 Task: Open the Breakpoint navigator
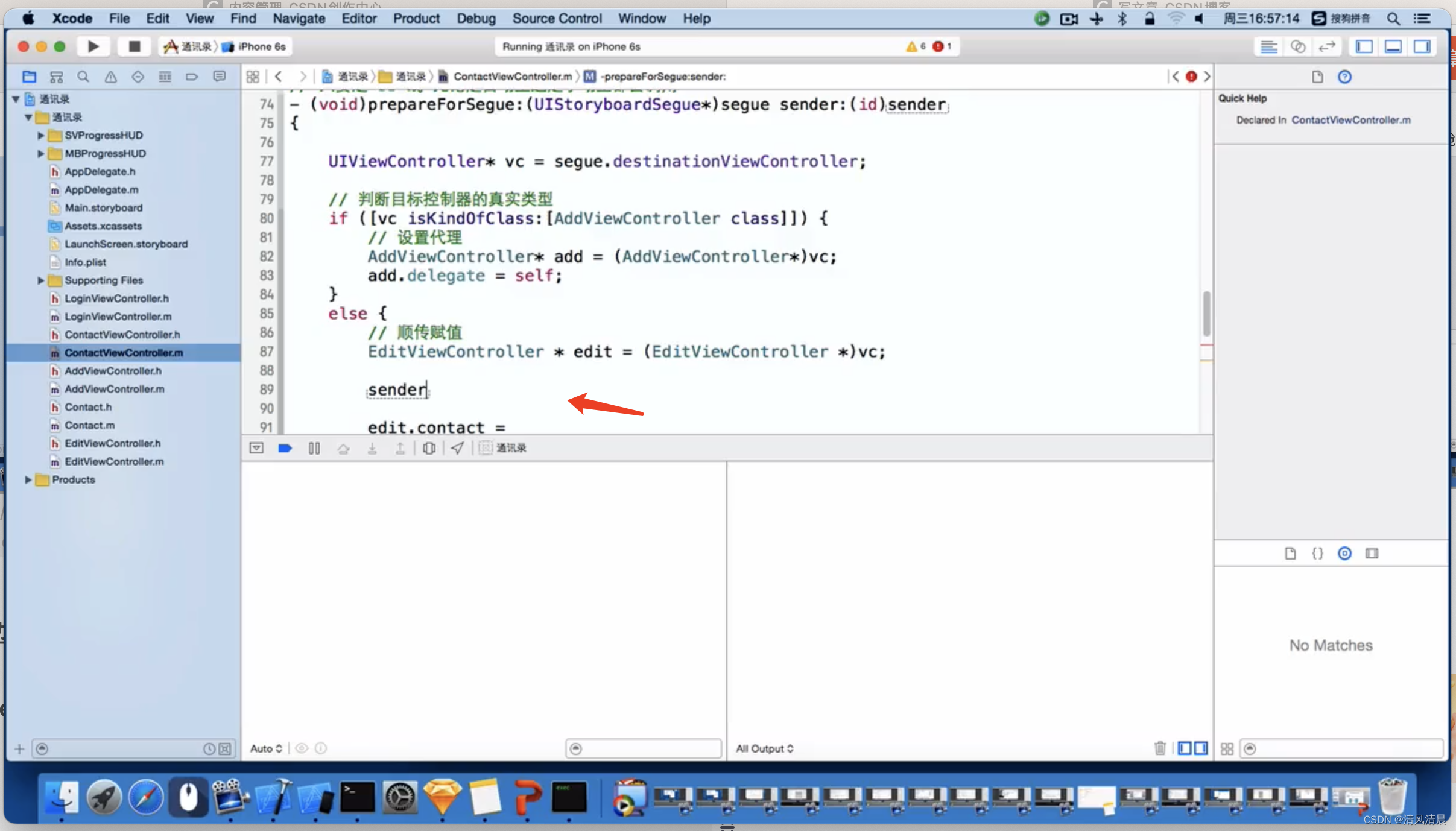tap(192, 77)
